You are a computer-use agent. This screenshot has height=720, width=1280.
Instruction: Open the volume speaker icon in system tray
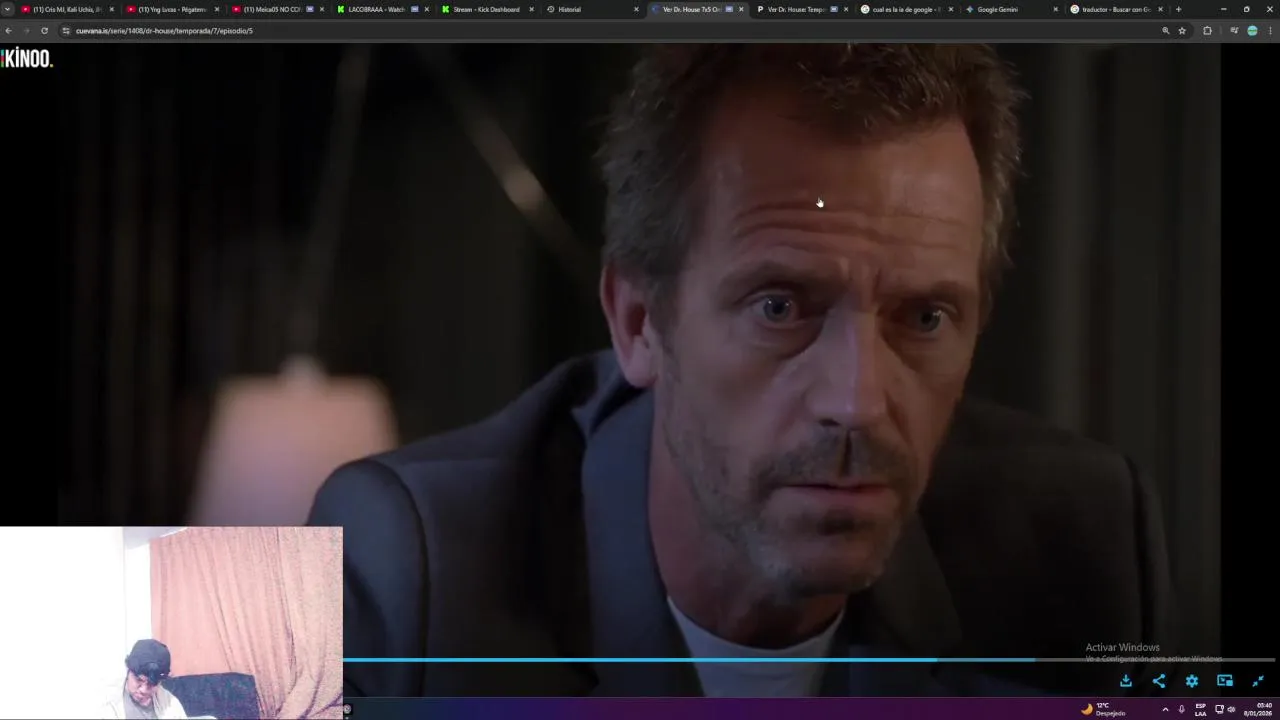click(1230, 709)
